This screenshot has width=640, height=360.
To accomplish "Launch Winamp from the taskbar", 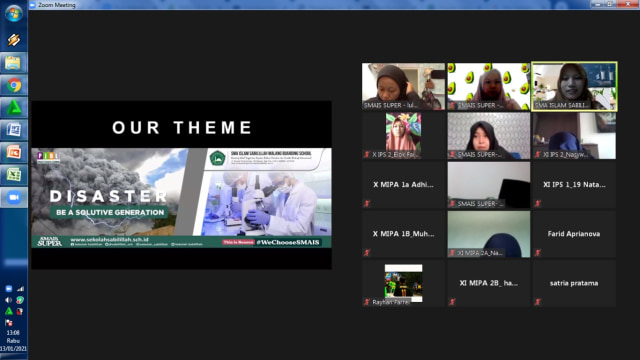I will [13, 40].
